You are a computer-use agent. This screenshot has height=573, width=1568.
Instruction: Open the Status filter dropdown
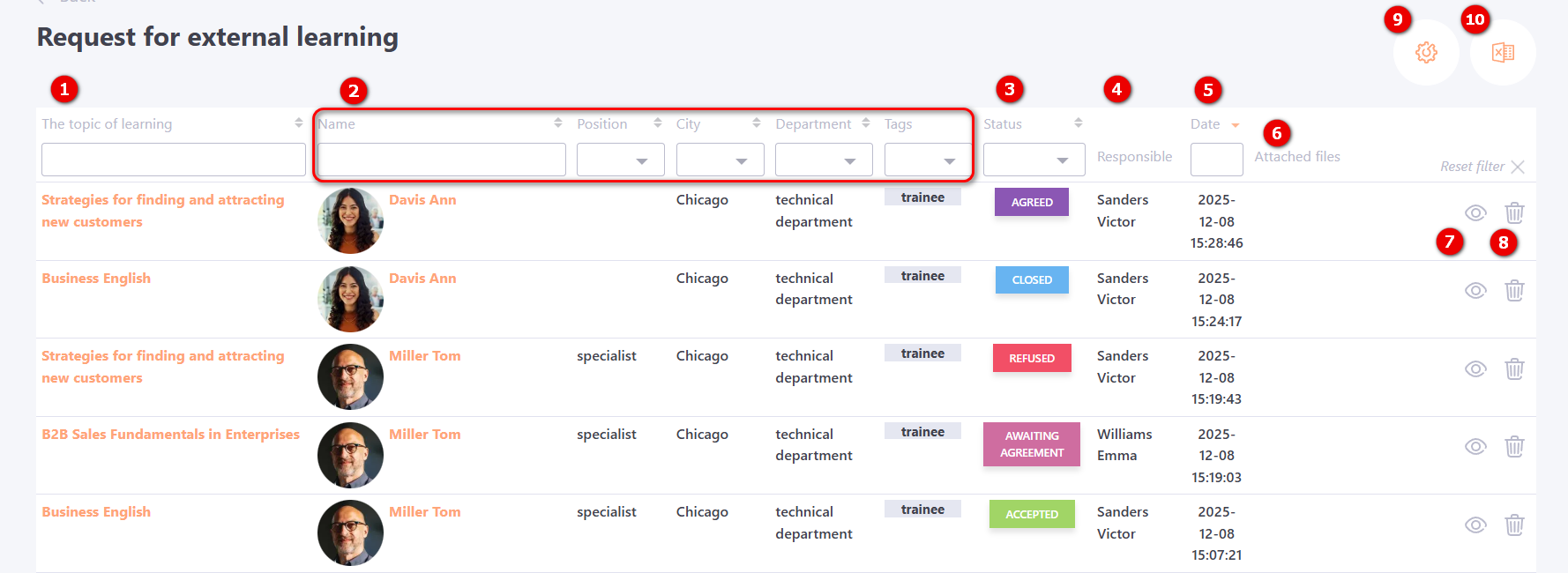coord(1034,160)
